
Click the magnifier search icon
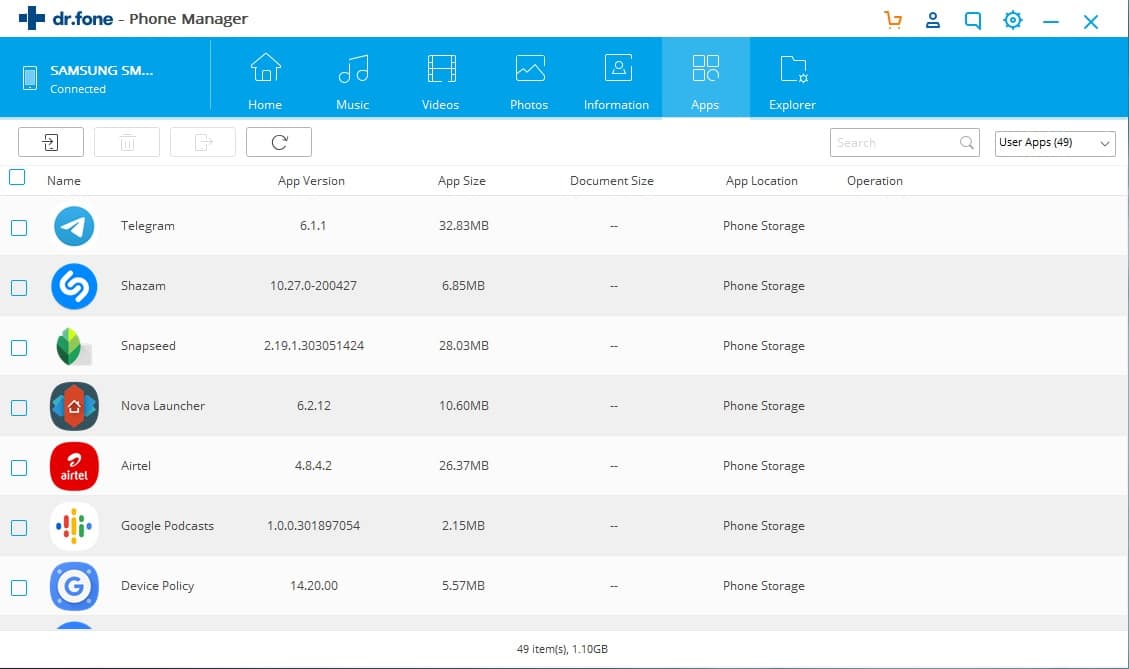point(966,143)
